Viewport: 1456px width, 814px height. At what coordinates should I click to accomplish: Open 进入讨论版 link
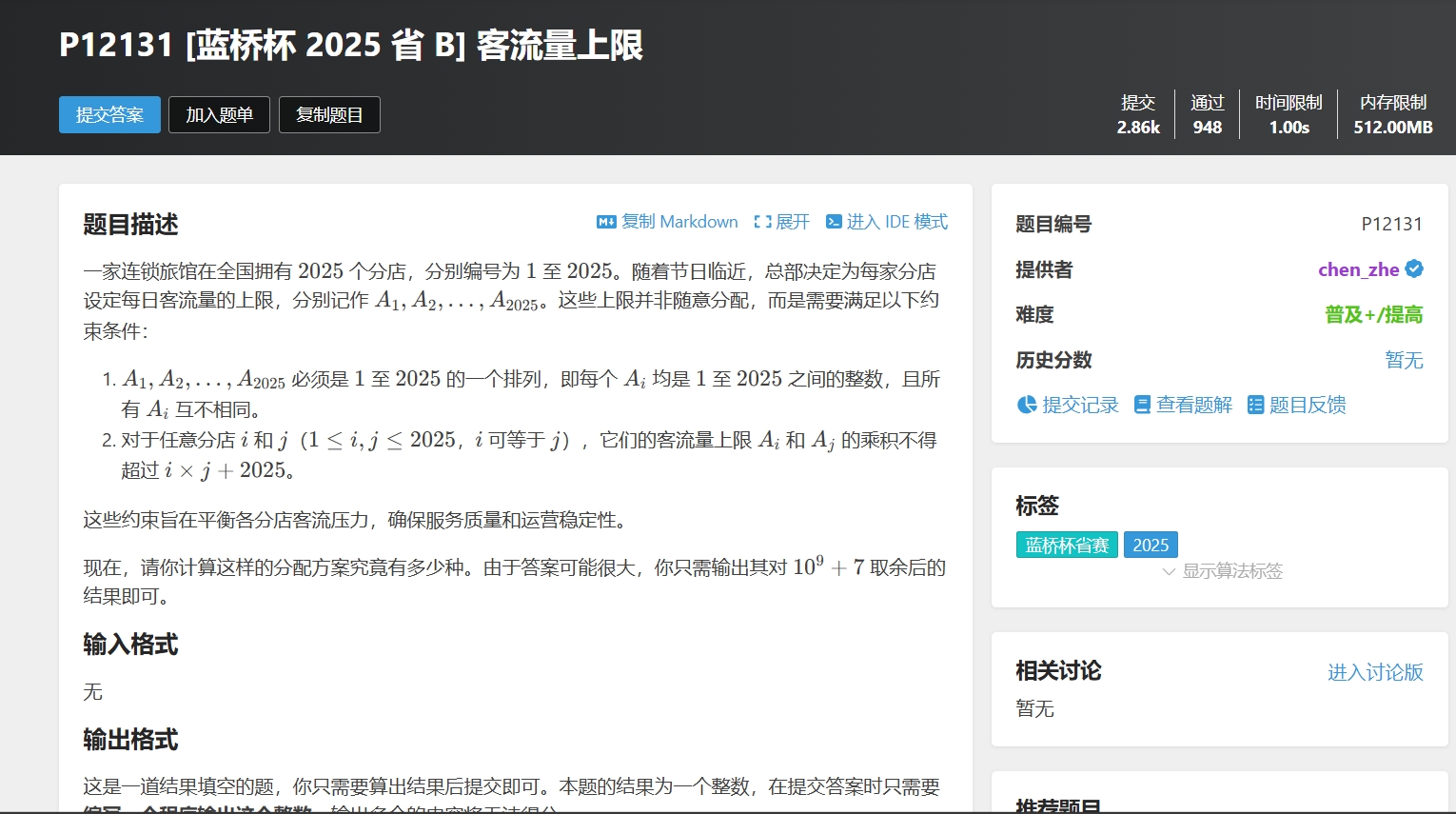pos(1375,672)
